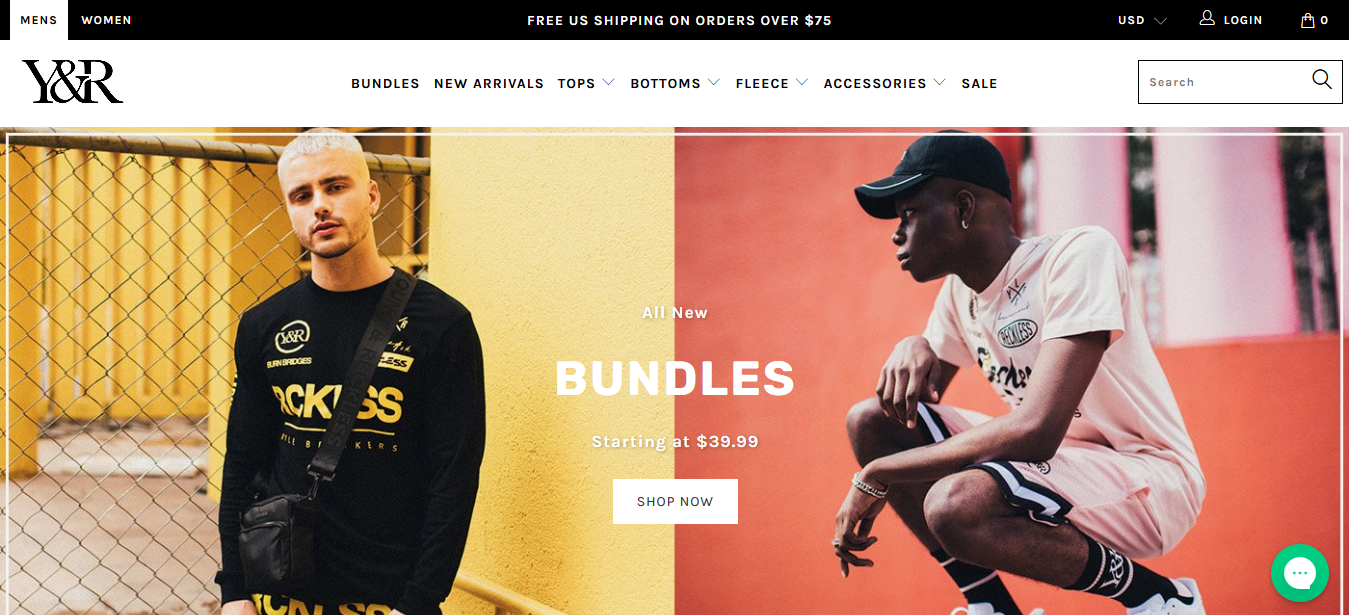Screen dimensions: 1349x615
Task: Click the search magnifying glass icon
Action: [x=1322, y=80]
